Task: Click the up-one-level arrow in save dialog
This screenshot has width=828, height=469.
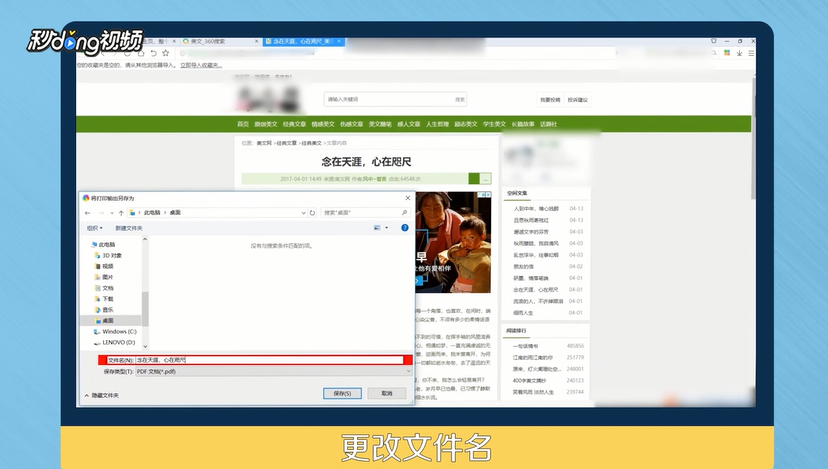Action: click(x=121, y=213)
